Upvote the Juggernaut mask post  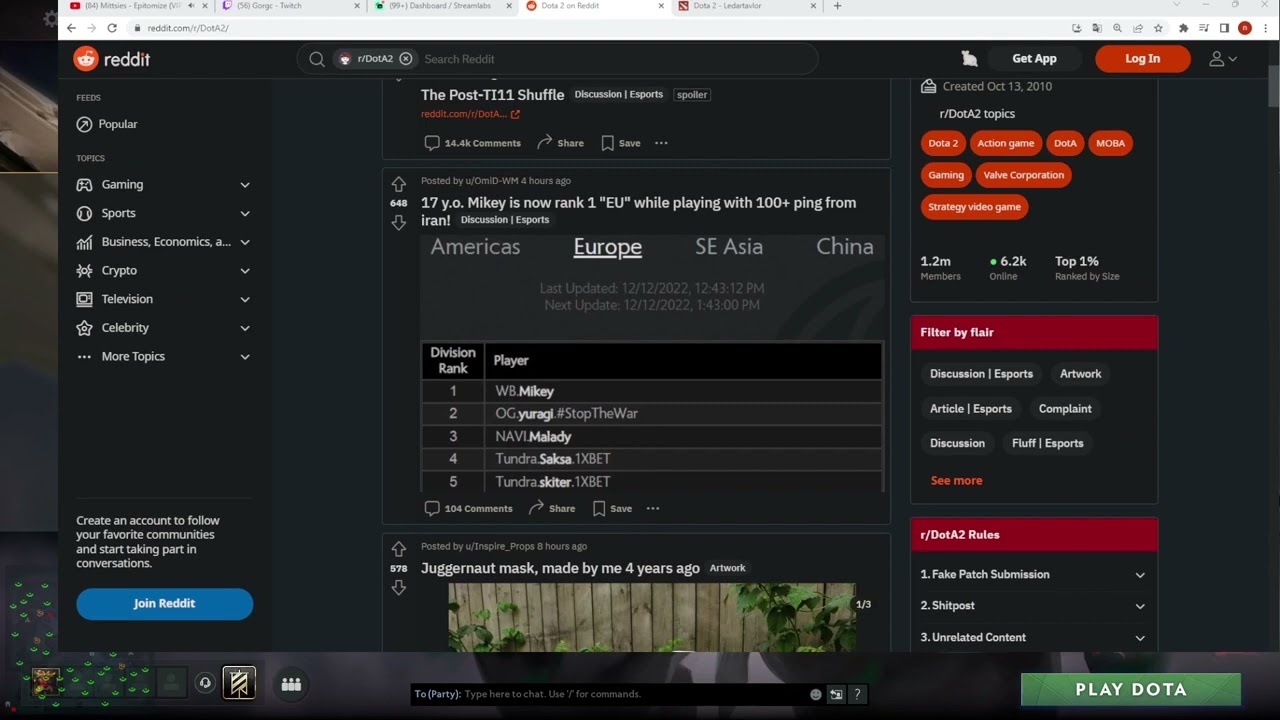398,549
